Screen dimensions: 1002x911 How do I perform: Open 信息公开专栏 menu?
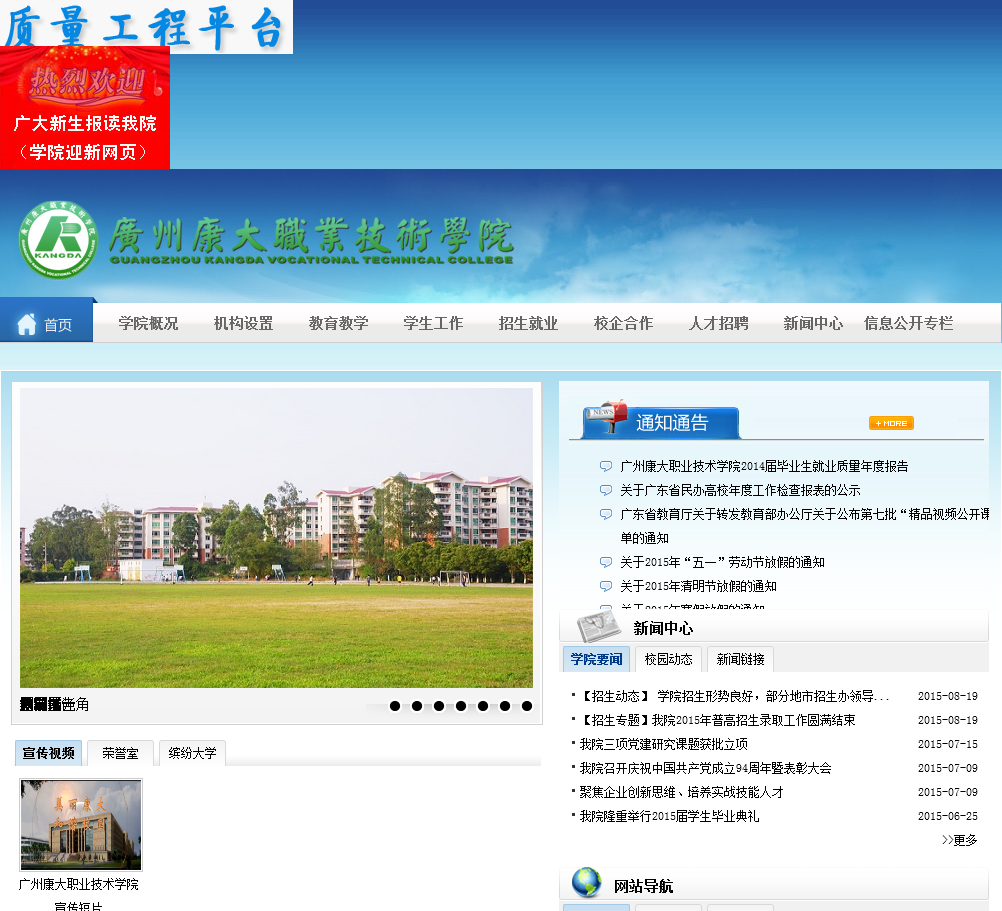click(x=909, y=323)
